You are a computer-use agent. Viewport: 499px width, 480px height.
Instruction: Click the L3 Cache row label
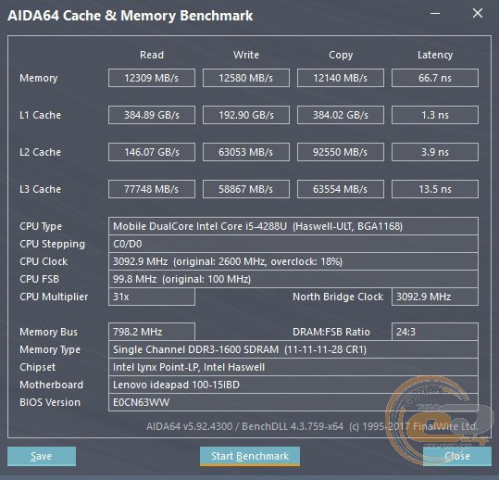tap(40, 189)
